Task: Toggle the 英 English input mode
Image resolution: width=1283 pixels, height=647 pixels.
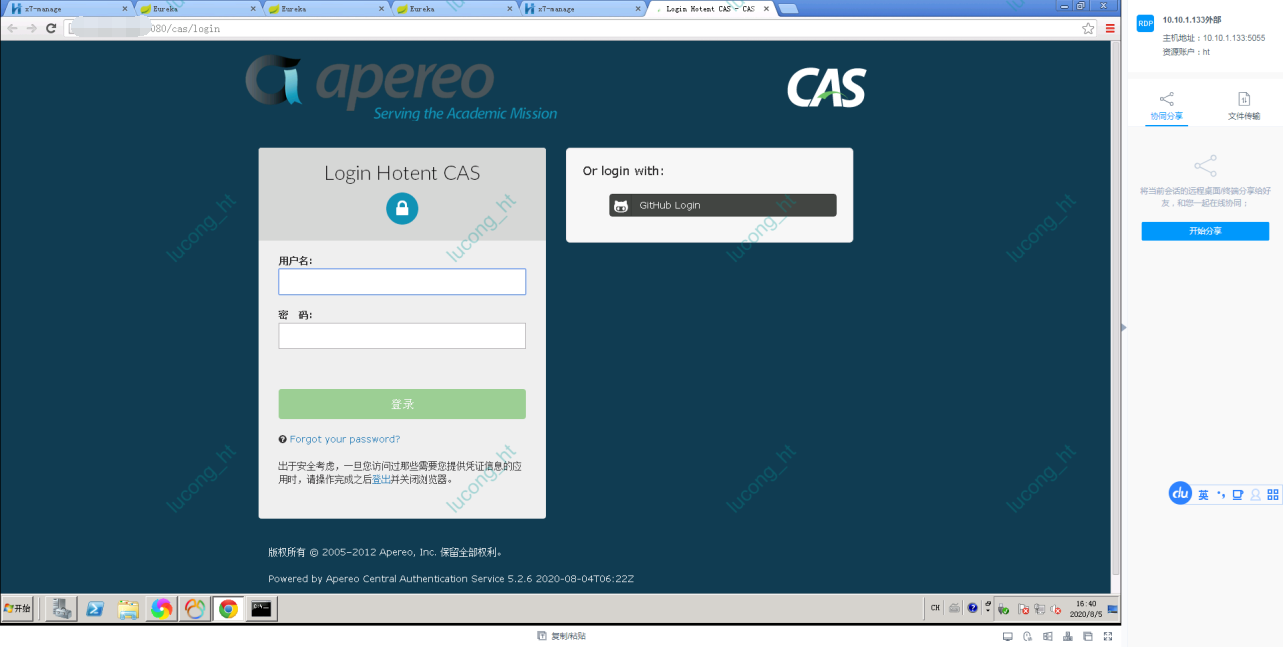Action: pyautogui.click(x=1204, y=495)
